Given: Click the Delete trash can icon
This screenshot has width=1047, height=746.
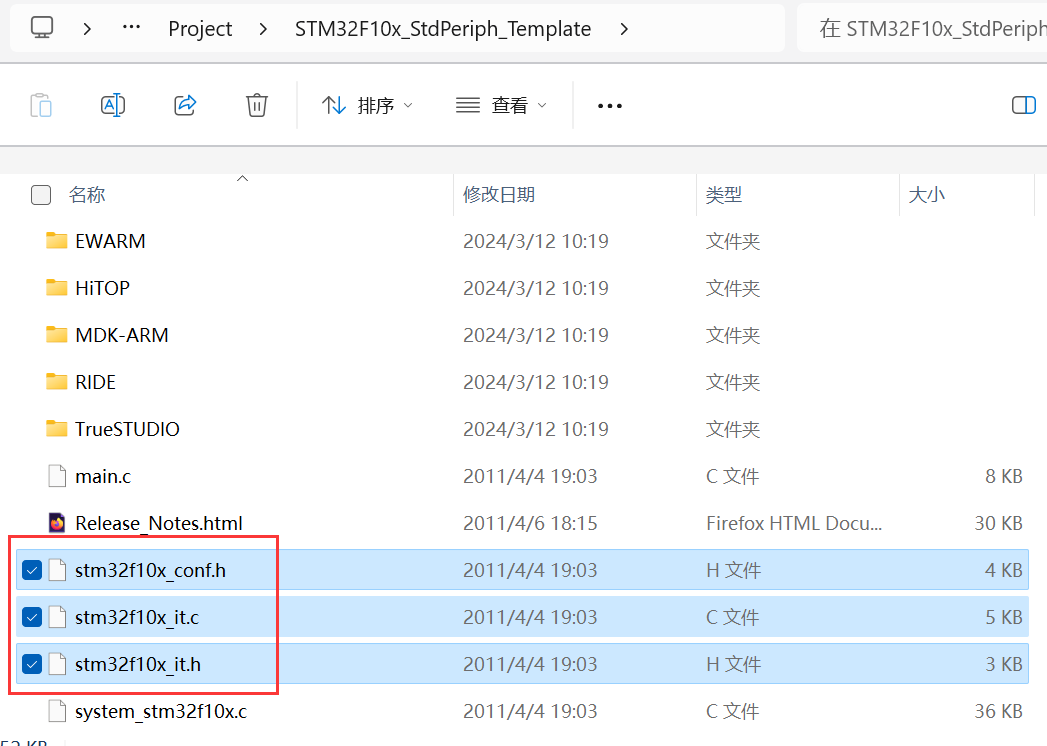Looking at the screenshot, I should pyautogui.click(x=256, y=105).
